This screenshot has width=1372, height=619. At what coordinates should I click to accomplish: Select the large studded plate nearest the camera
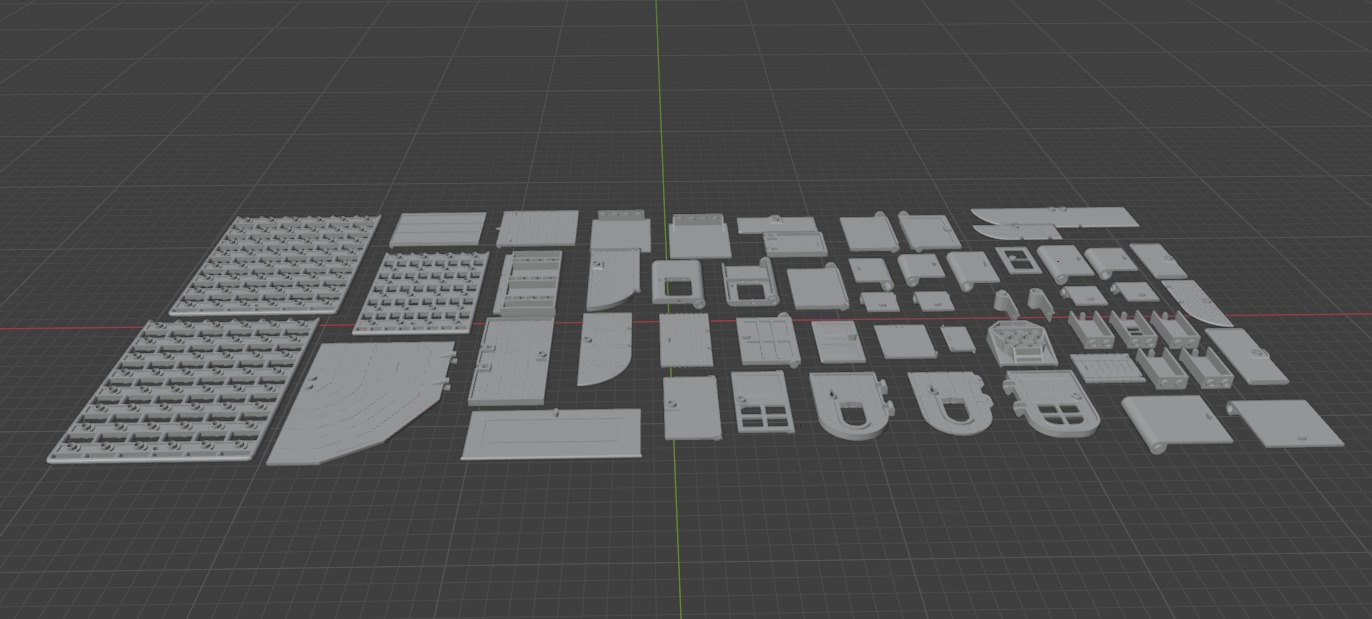[183, 390]
